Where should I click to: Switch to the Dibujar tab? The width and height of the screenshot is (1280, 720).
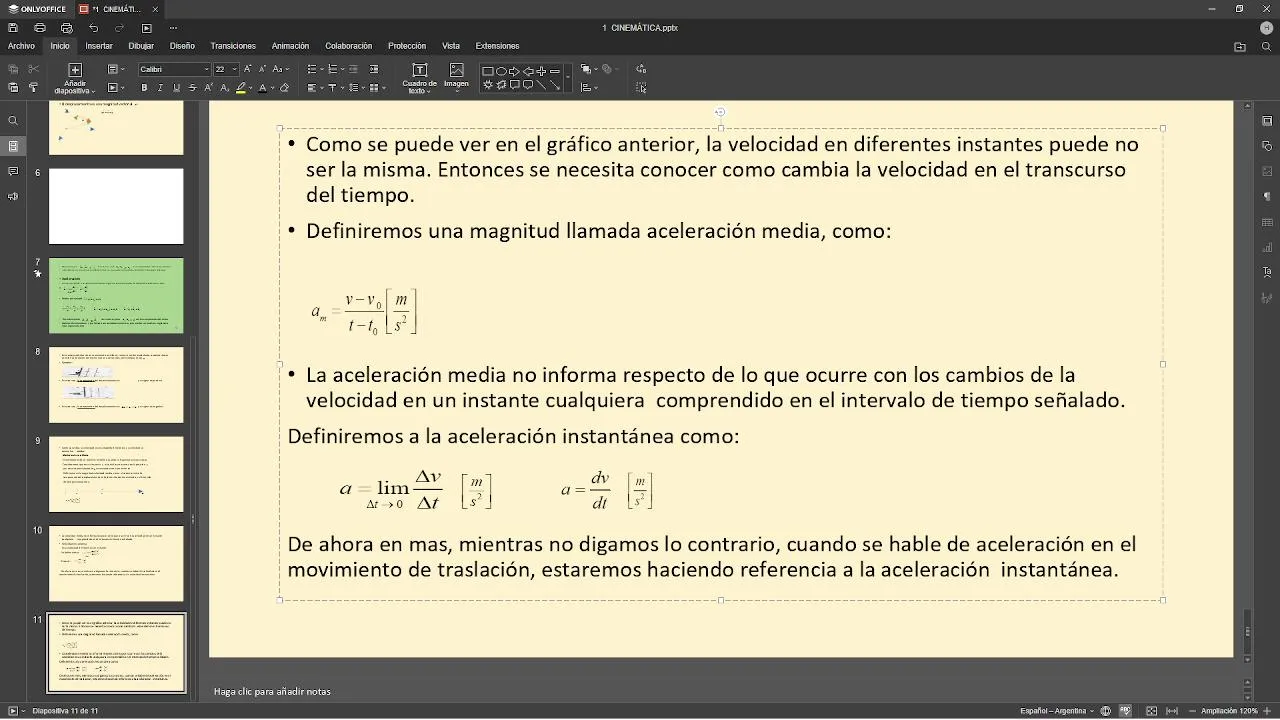coord(141,46)
